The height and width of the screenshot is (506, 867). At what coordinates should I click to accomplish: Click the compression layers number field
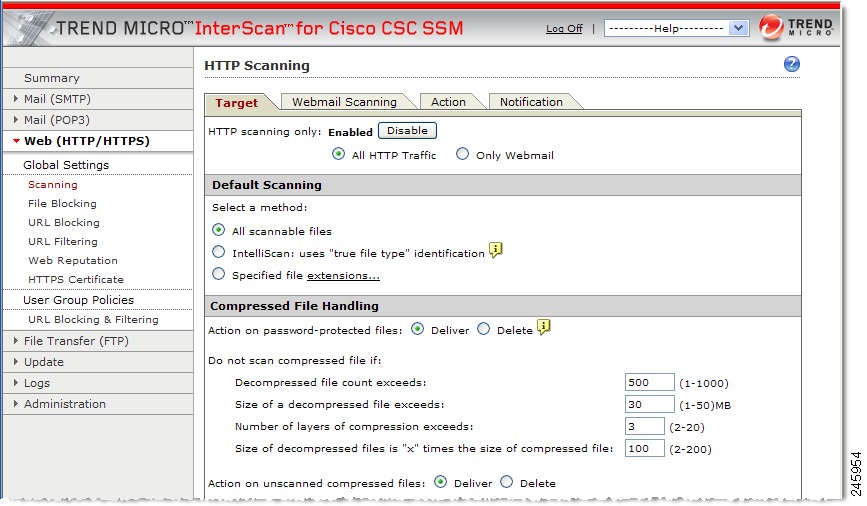click(645, 426)
